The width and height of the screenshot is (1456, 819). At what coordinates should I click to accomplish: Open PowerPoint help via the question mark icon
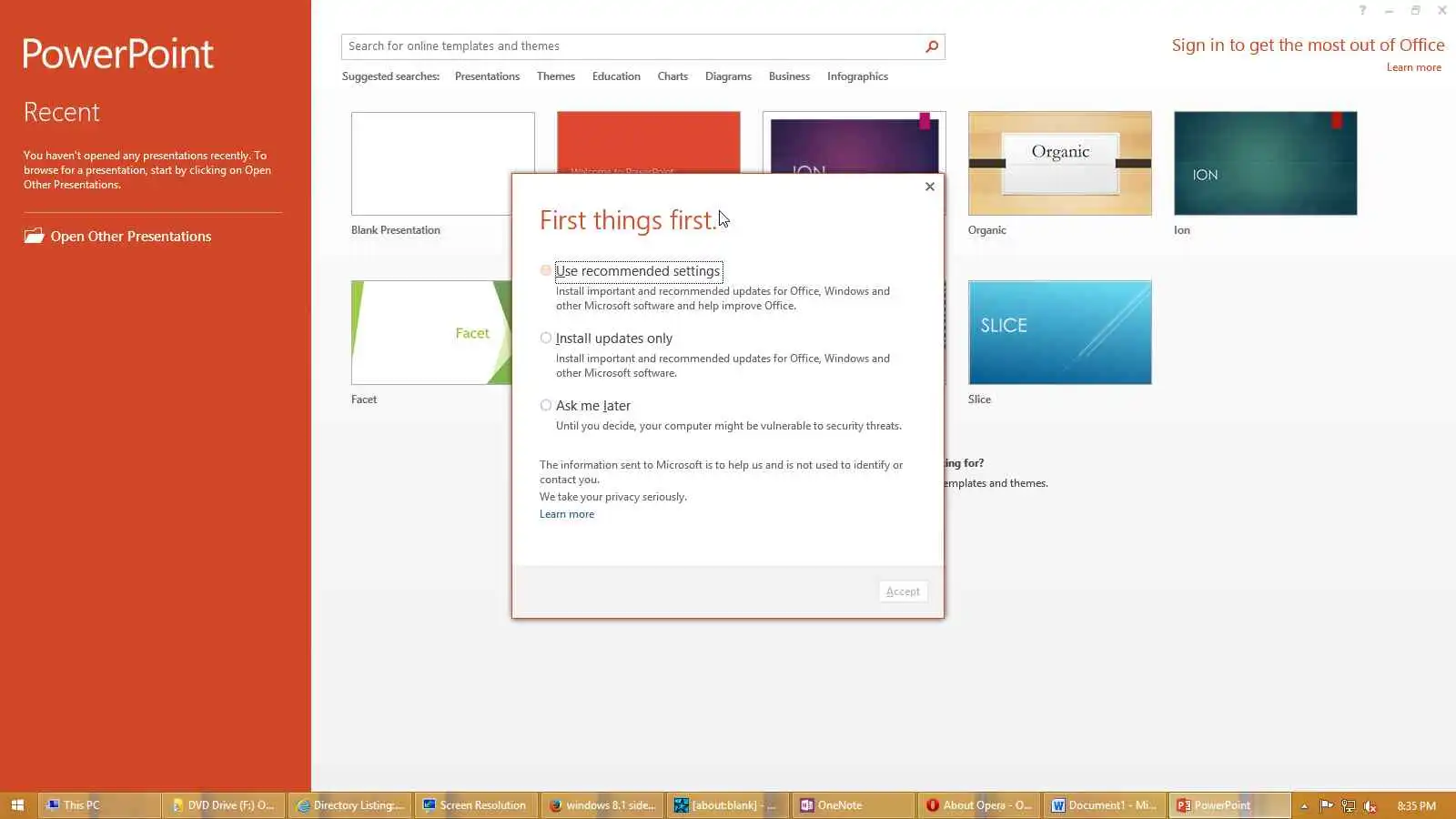(1362, 11)
